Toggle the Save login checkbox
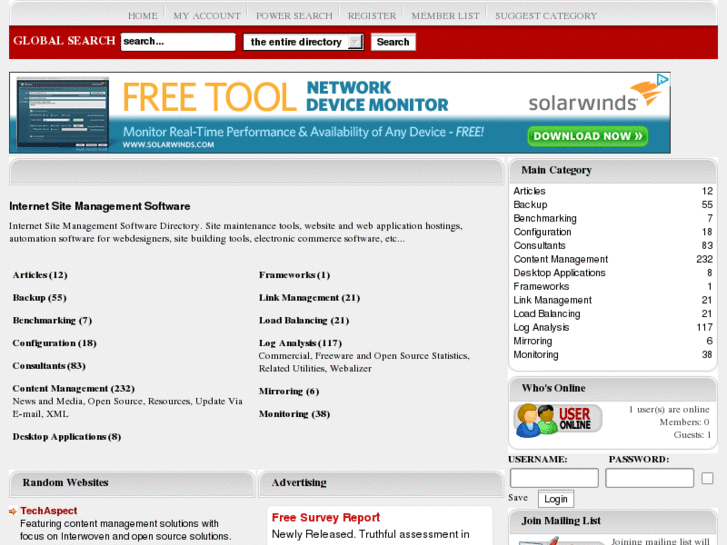Image resolution: width=727 pixels, height=545 pixels. (x=707, y=478)
